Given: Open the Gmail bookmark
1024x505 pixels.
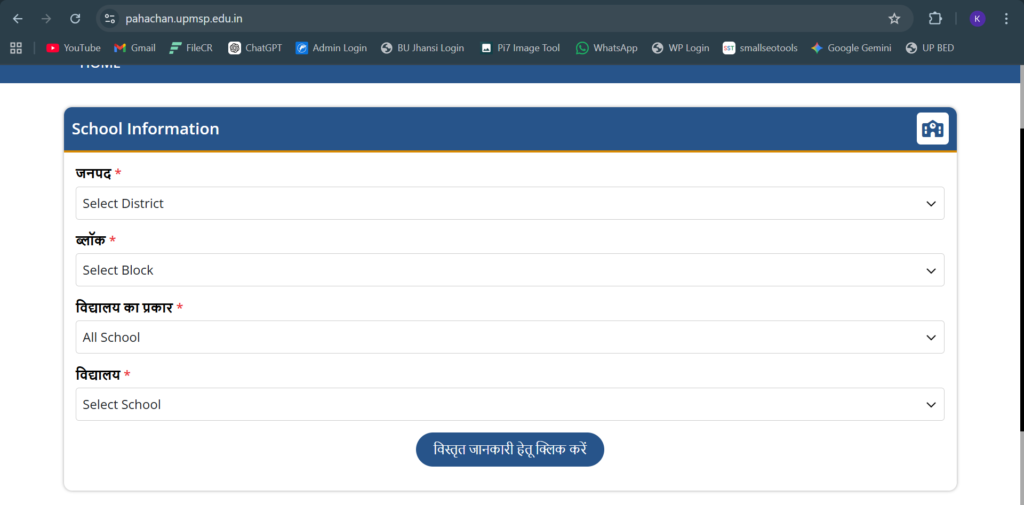Looking at the screenshot, I should coord(135,48).
